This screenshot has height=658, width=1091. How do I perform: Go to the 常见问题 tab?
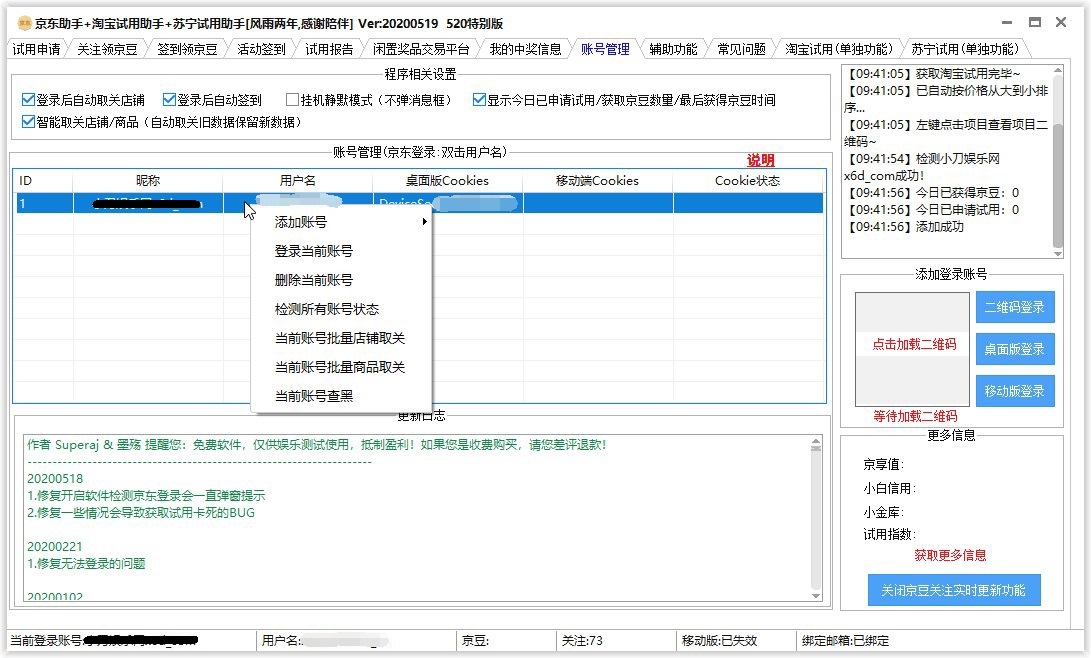tap(742, 49)
